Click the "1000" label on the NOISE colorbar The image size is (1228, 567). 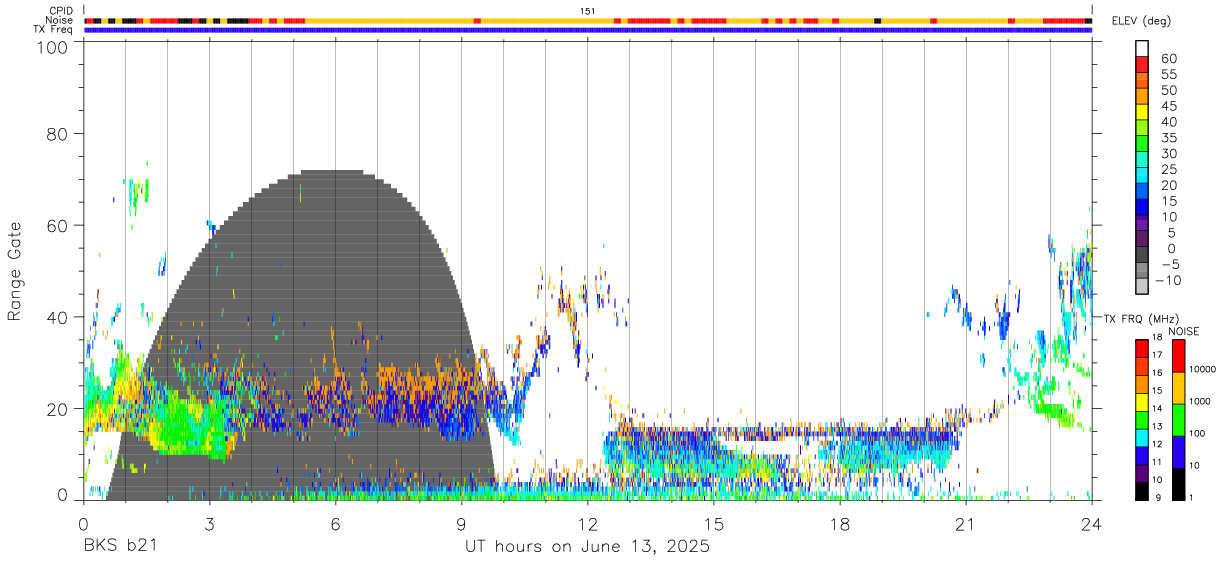click(x=1199, y=401)
